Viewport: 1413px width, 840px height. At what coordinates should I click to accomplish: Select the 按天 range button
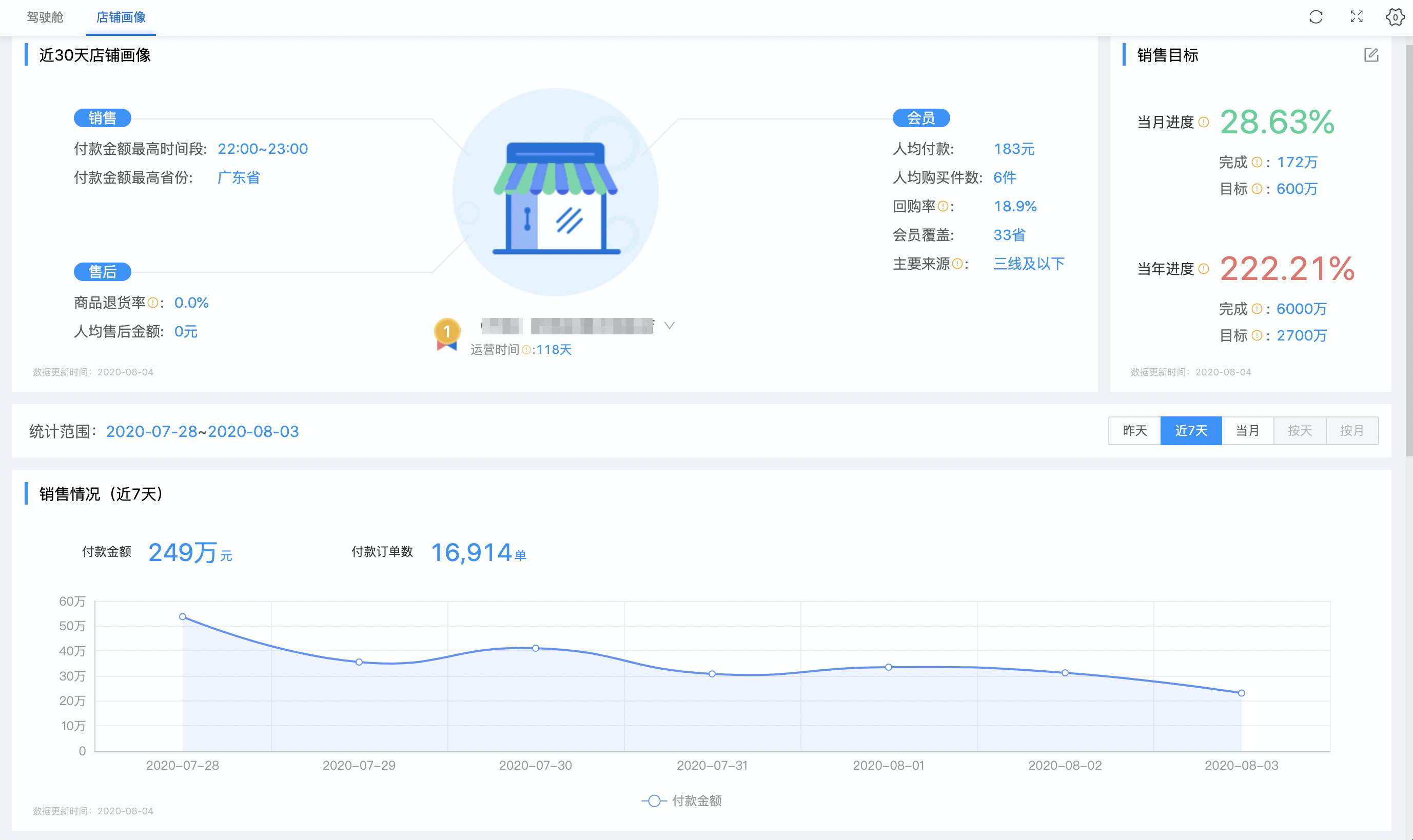1300,431
